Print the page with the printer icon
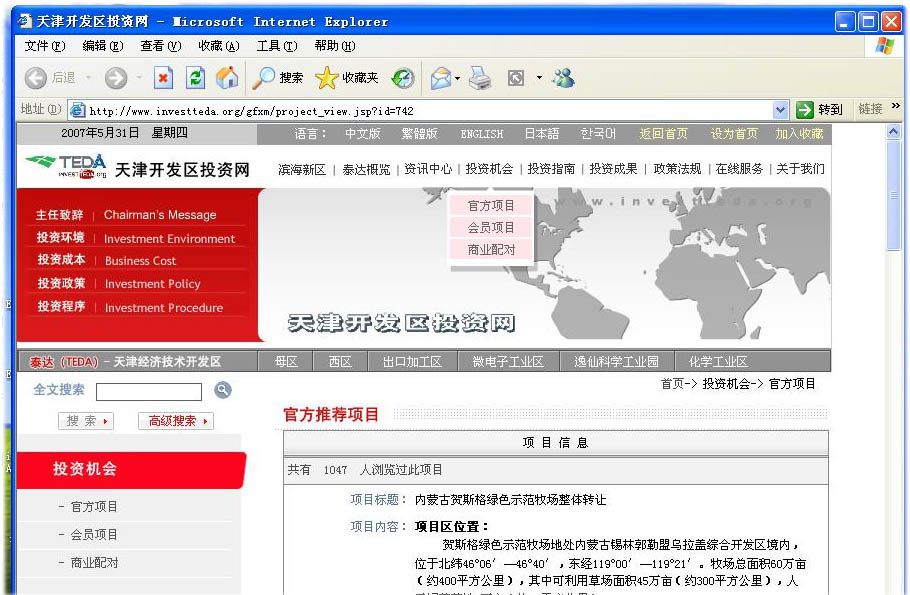Screen dimensions: 910x595 480,78
